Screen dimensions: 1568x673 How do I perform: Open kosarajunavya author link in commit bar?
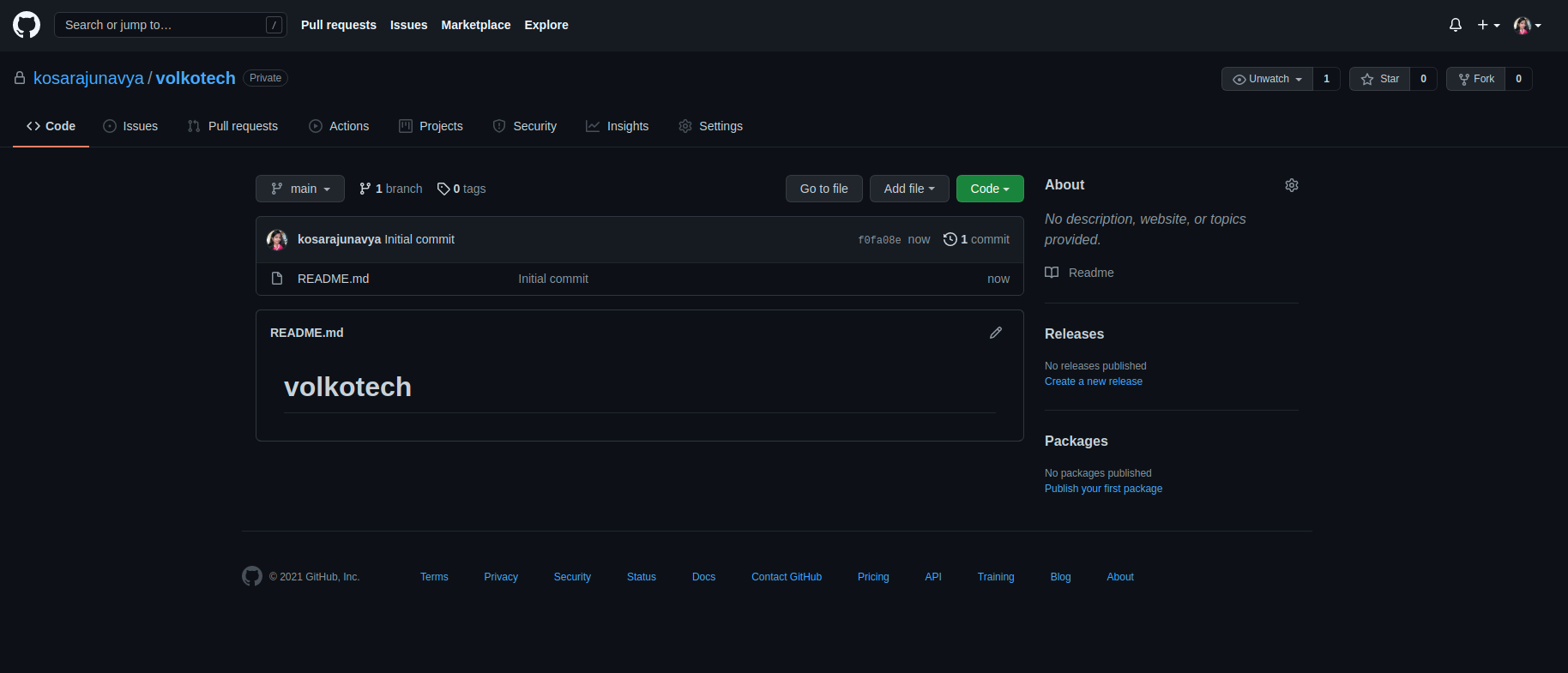339,239
